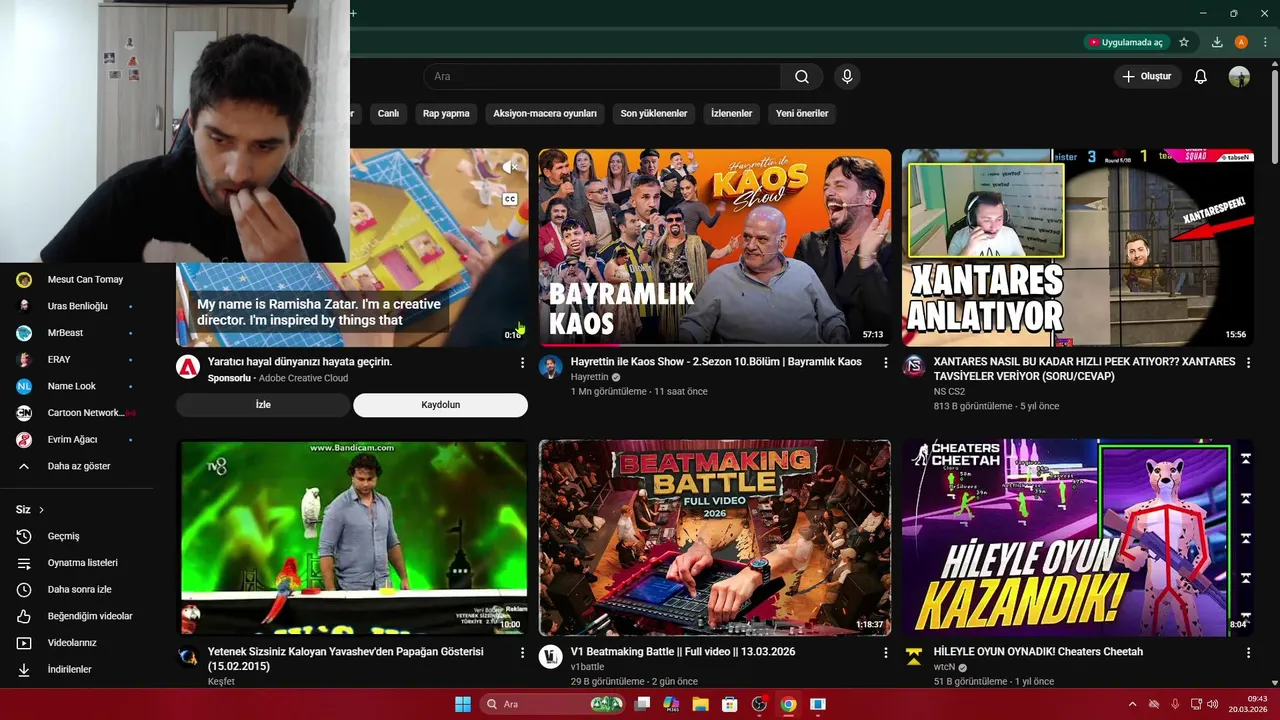
Task: Click the Kaydolun button
Action: (x=440, y=405)
